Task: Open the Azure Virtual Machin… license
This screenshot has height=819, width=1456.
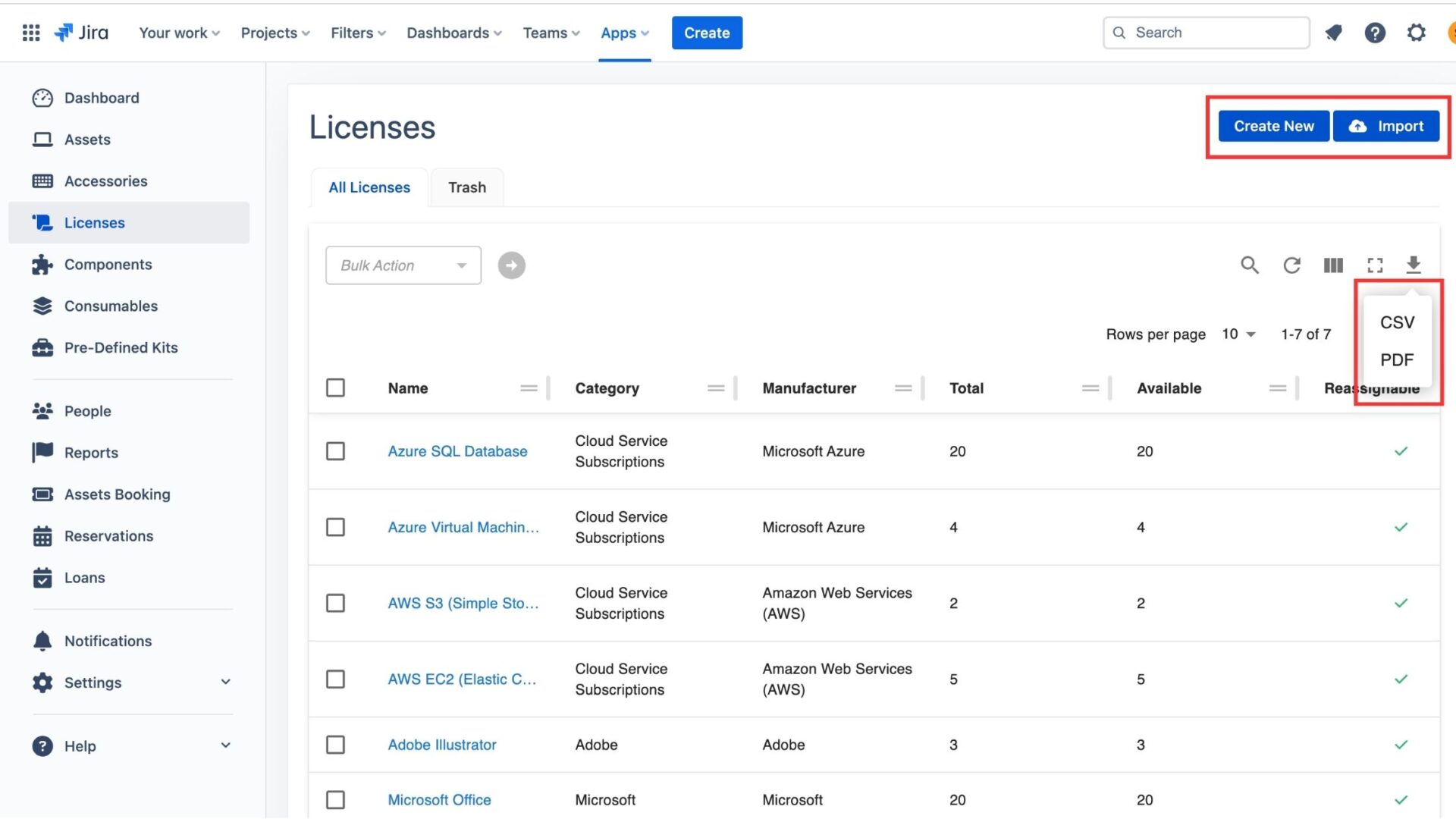Action: click(463, 527)
